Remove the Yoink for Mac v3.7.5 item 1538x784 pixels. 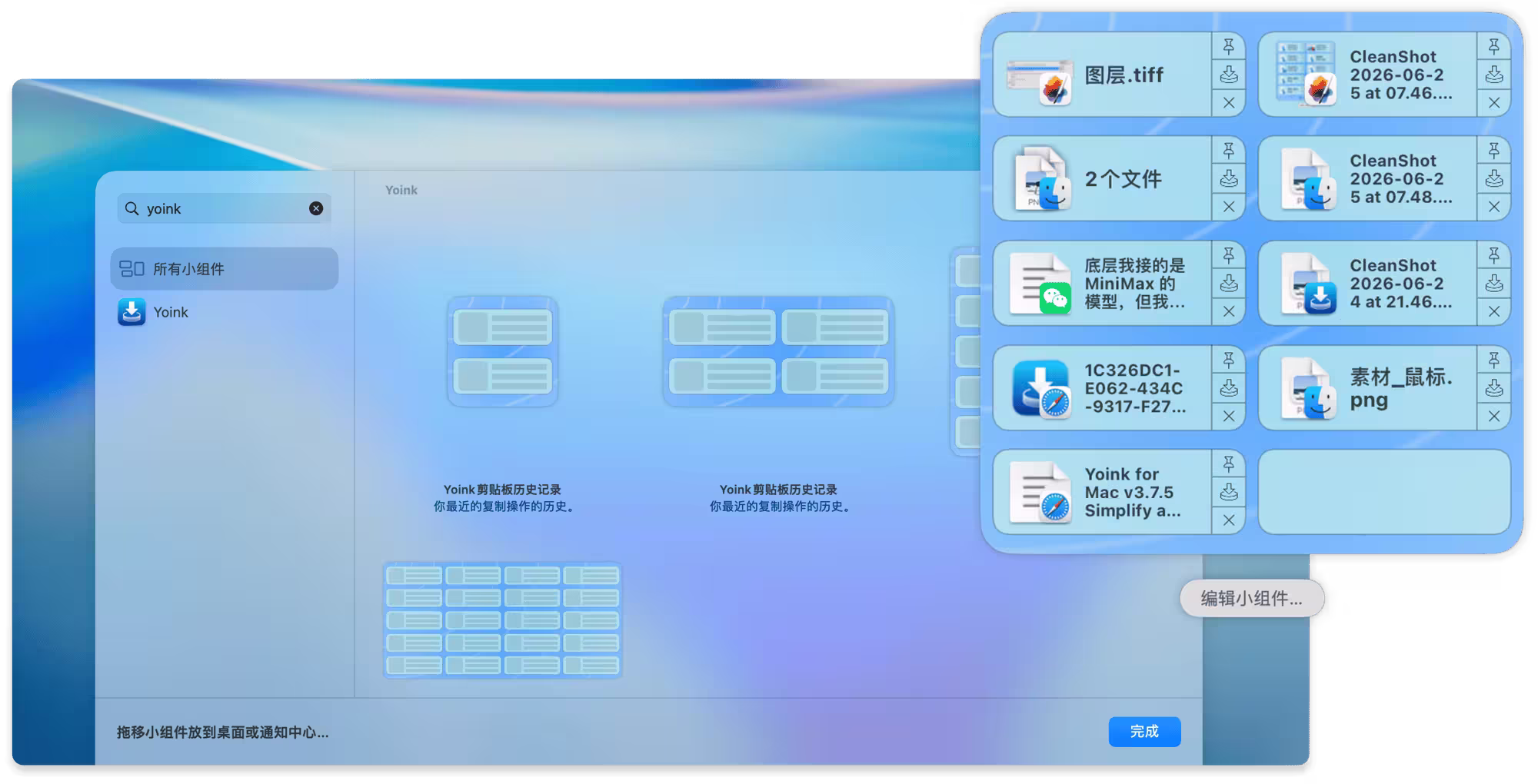click(x=1229, y=520)
